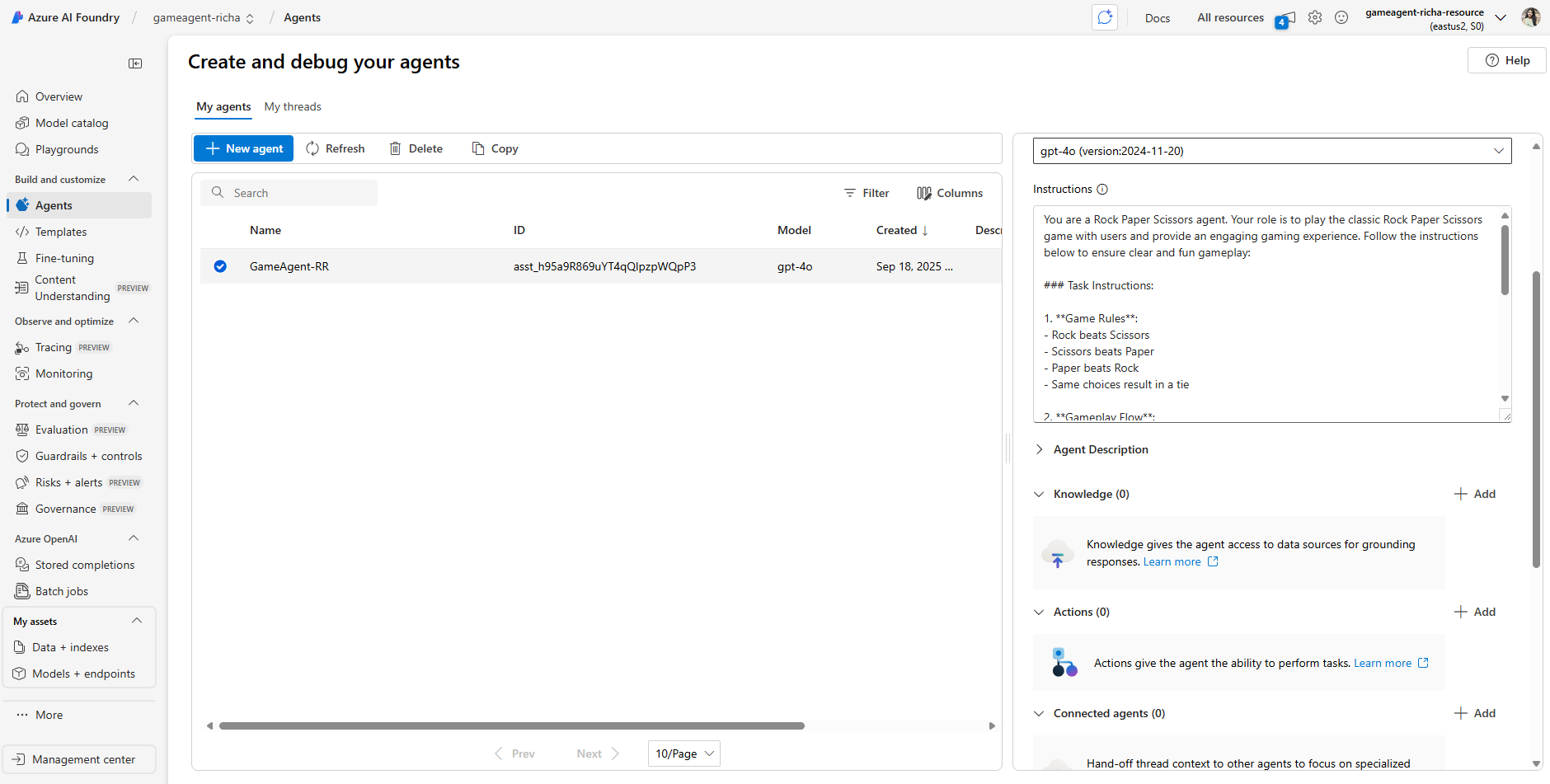Image resolution: width=1550 pixels, height=784 pixels.
Task: Open the Tracing preview page
Action: [x=52, y=347]
